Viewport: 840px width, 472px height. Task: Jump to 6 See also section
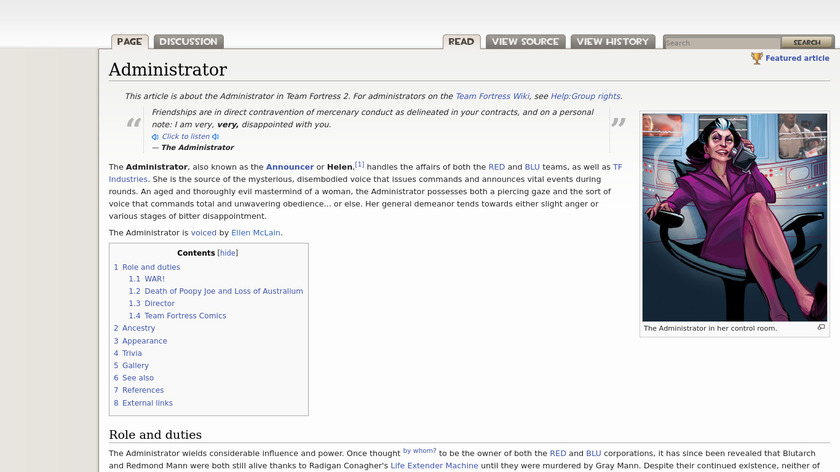[134, 378]
